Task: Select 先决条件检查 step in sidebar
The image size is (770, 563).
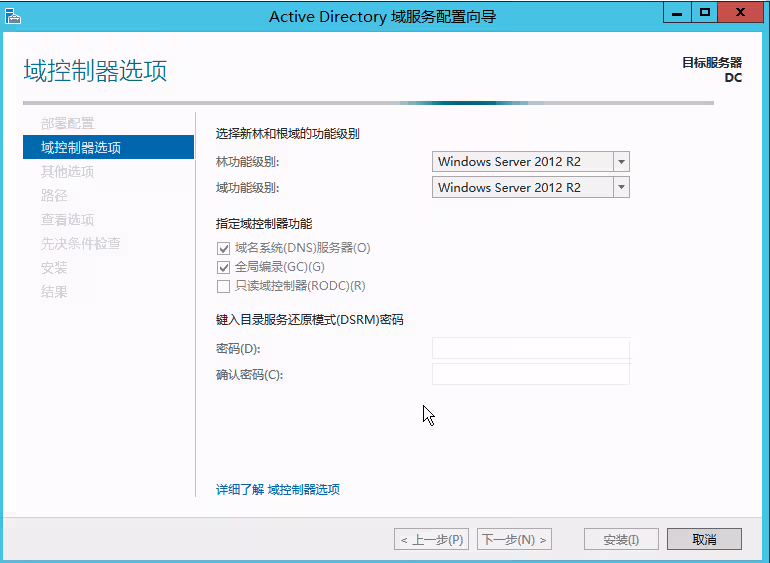Action: (x=81, y=243)
